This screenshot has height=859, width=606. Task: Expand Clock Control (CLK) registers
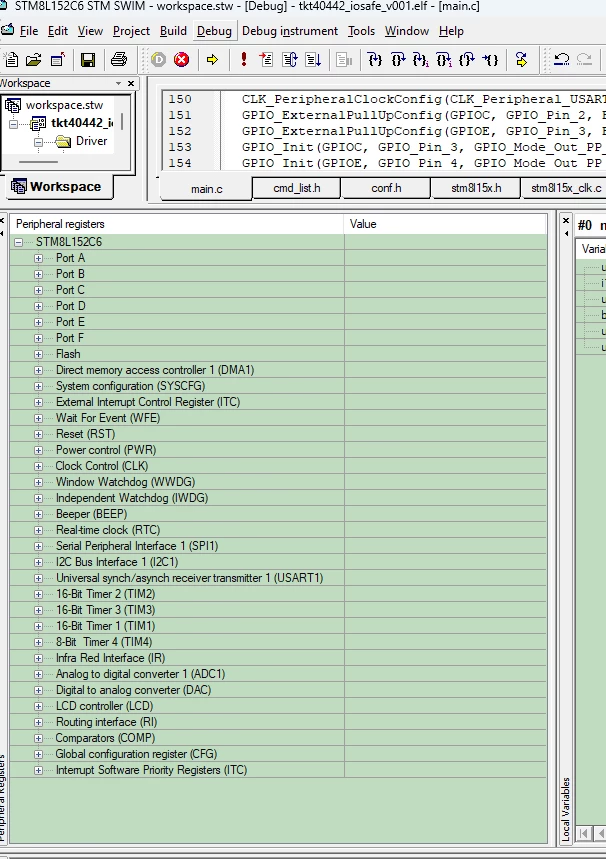click(38, 466)
